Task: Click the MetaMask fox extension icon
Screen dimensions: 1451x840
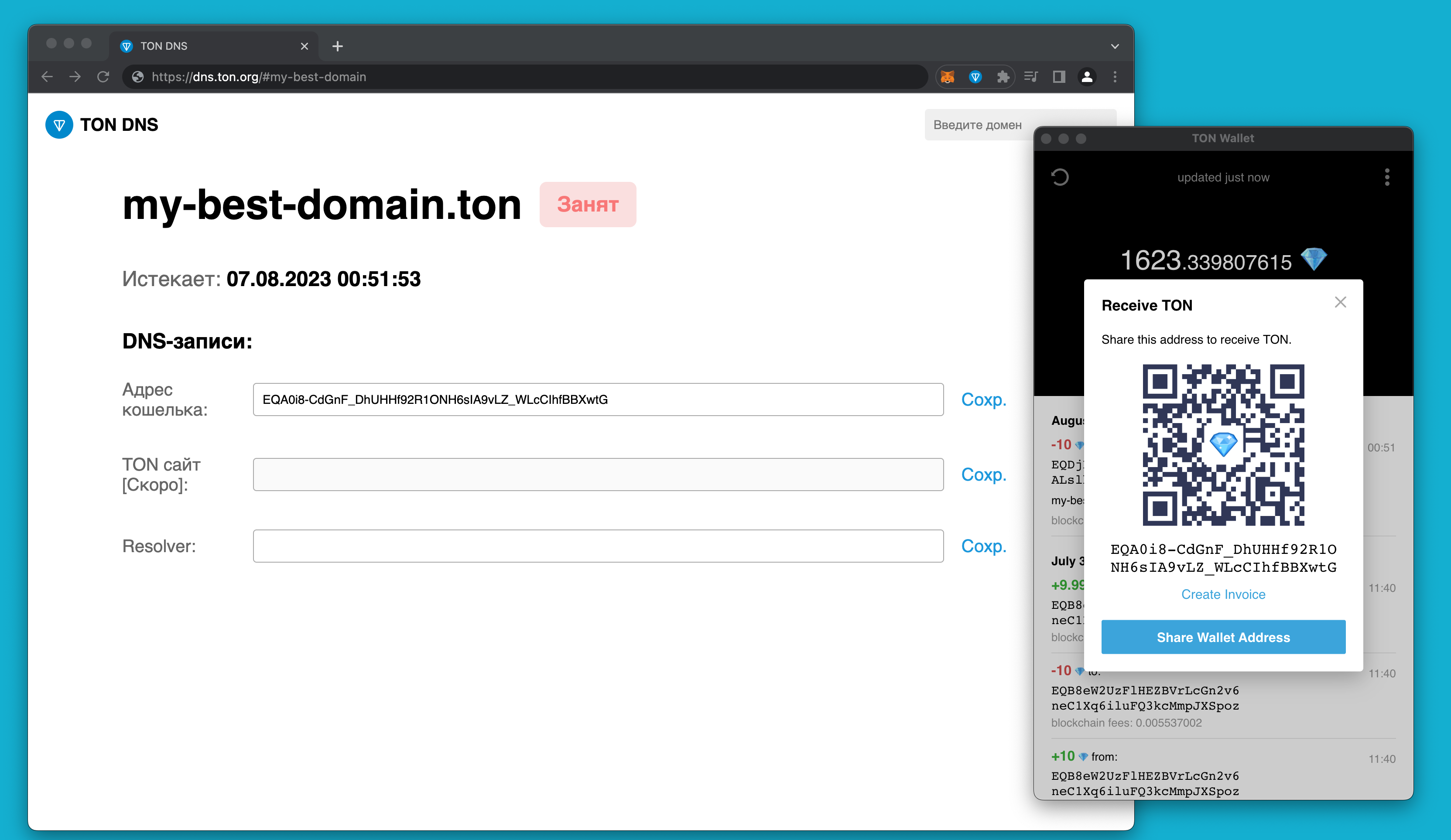Action: click(x=947, y=77)
